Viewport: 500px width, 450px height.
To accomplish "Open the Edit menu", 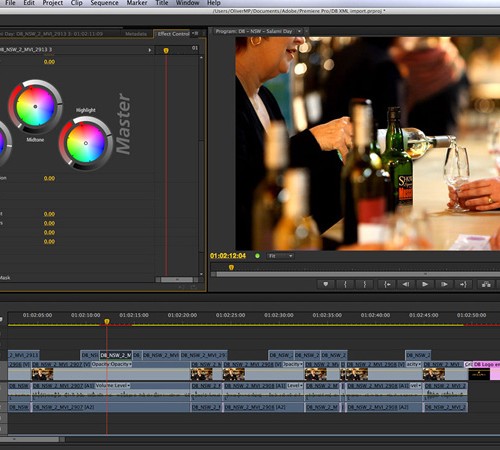I will pyautogui.click(x=29, y=3).
